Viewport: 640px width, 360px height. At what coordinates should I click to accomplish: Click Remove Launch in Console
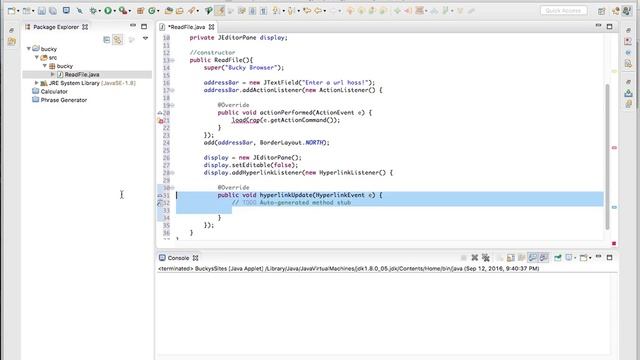pos(474,258)
